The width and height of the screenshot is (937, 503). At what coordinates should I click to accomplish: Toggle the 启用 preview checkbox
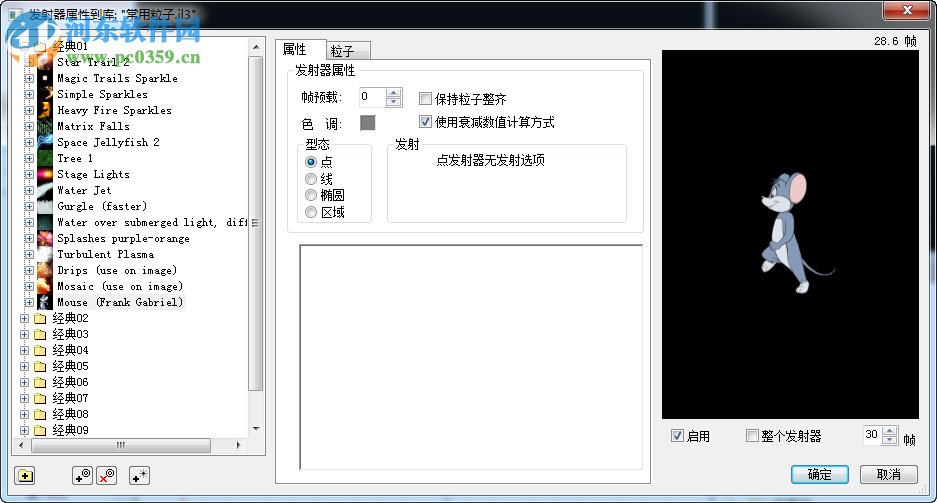[x=677, y=435]
